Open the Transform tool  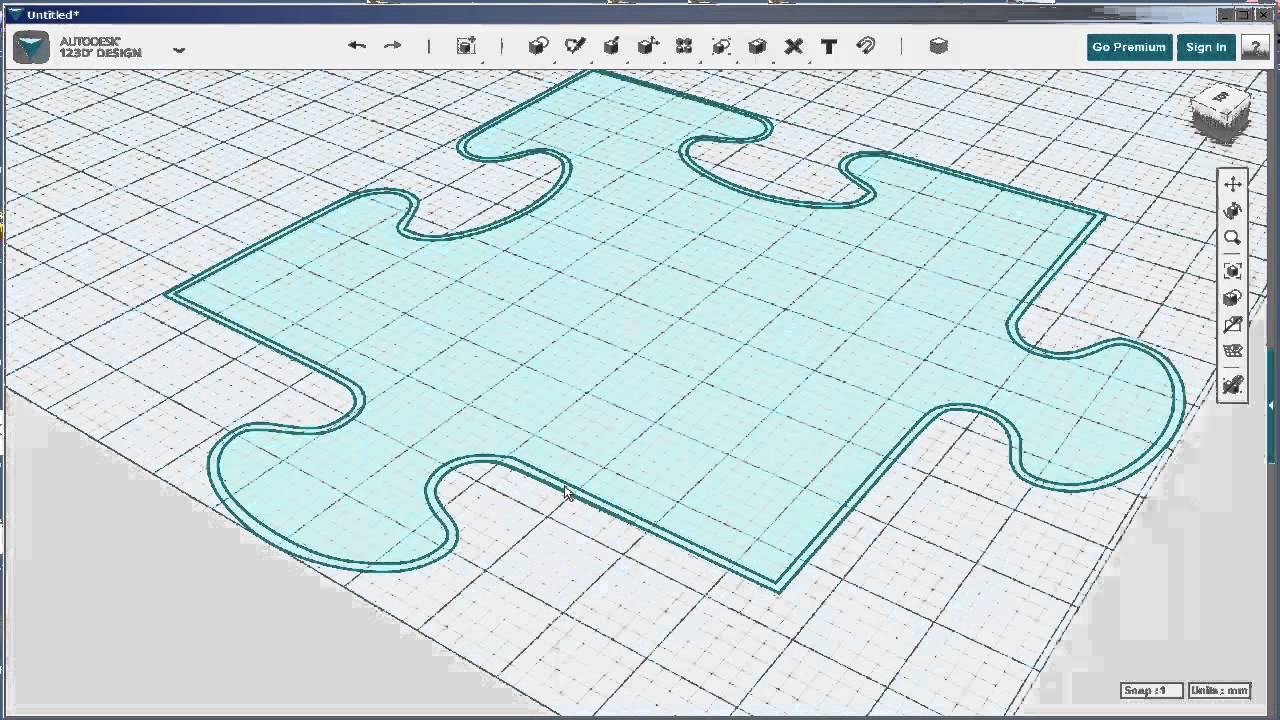pos(467,46)
